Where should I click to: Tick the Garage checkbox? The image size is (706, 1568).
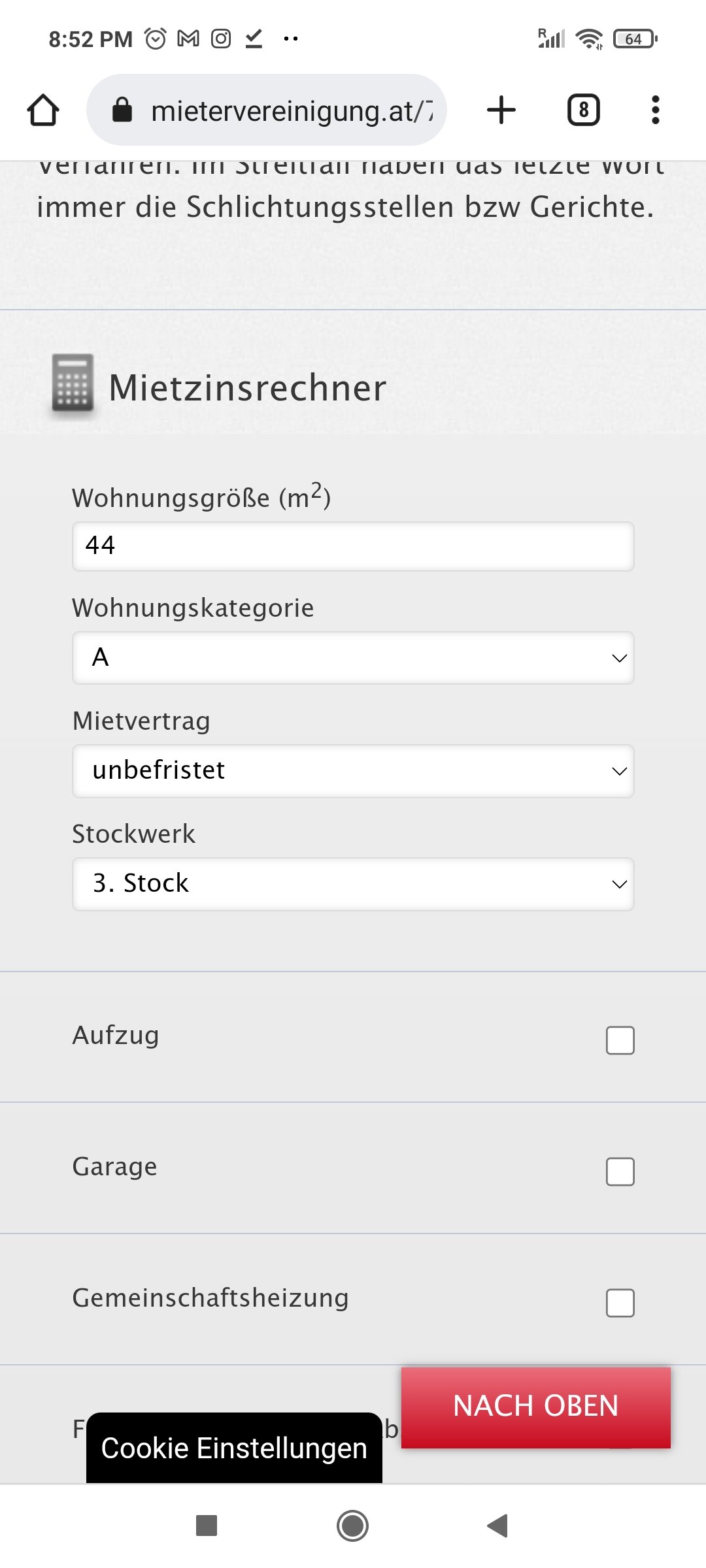pos(620,1171)
